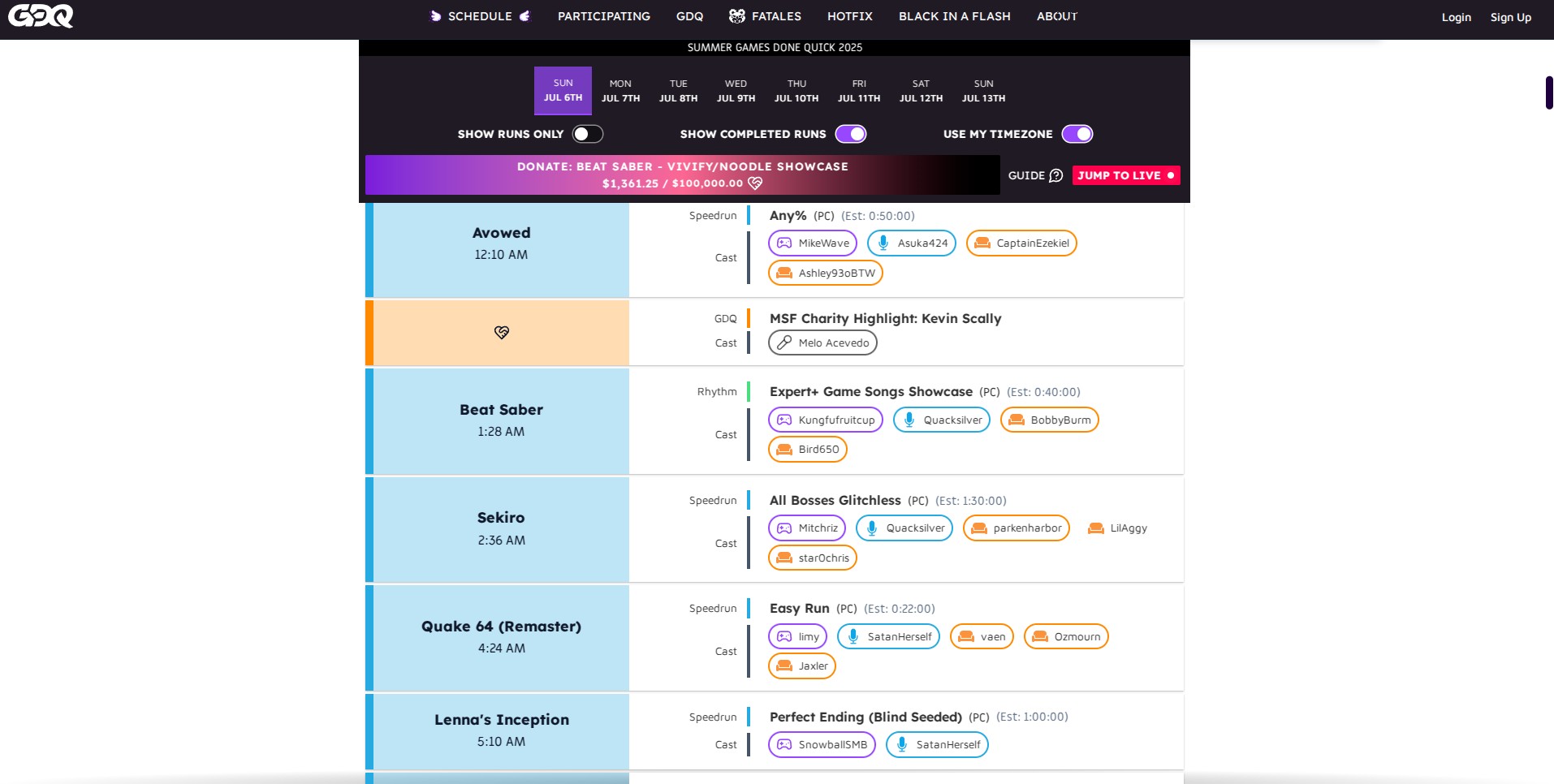Click vaen's couch icon
Viewport: 1554px width, 784px height.
click(966, 636)
